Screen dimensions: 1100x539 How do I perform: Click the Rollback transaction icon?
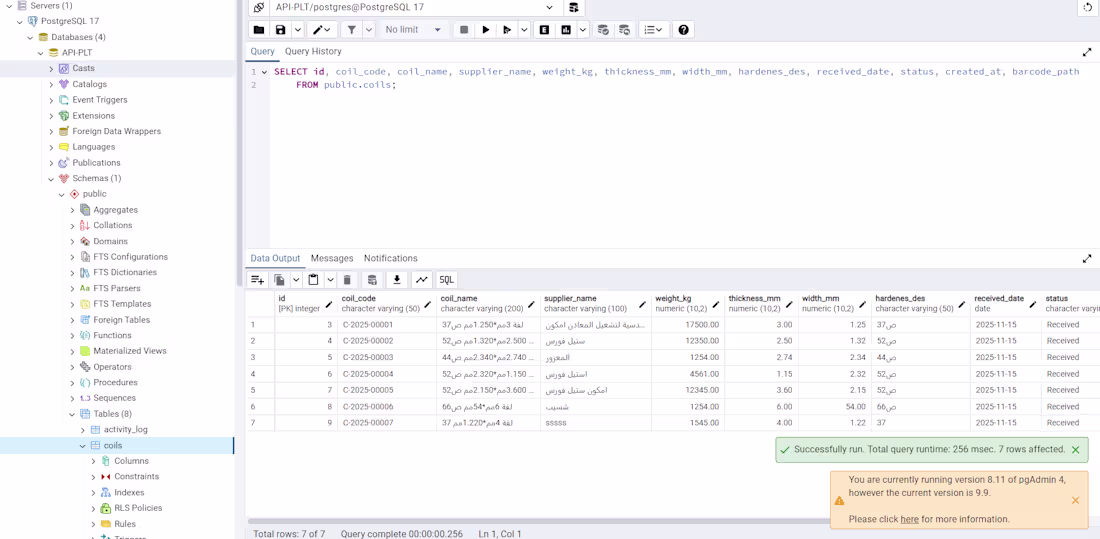coord(624,29)
